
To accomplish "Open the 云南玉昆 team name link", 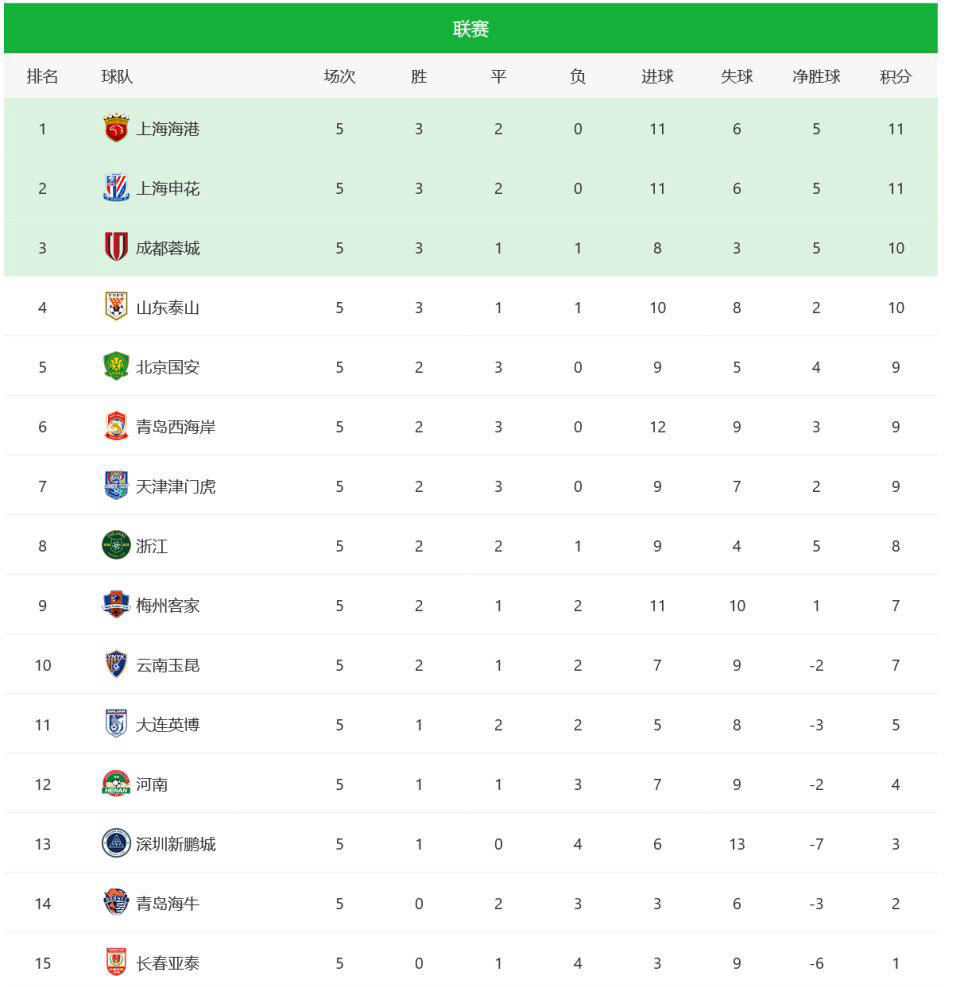I will click(x=168, y=665).
